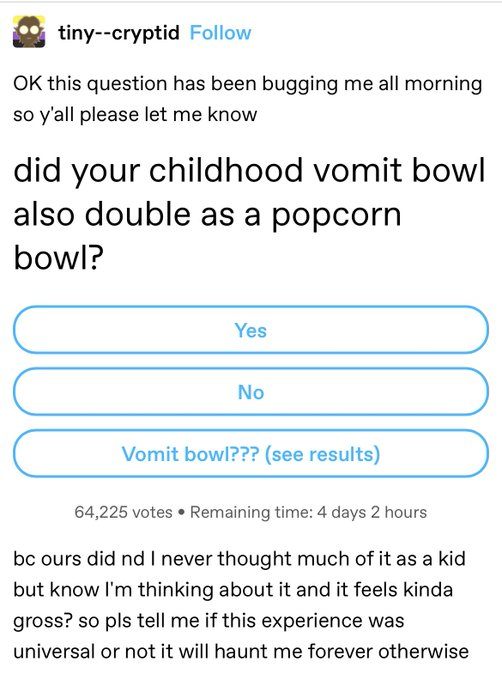Select the 'Vomit bowl??? (see results)' option

251,454
